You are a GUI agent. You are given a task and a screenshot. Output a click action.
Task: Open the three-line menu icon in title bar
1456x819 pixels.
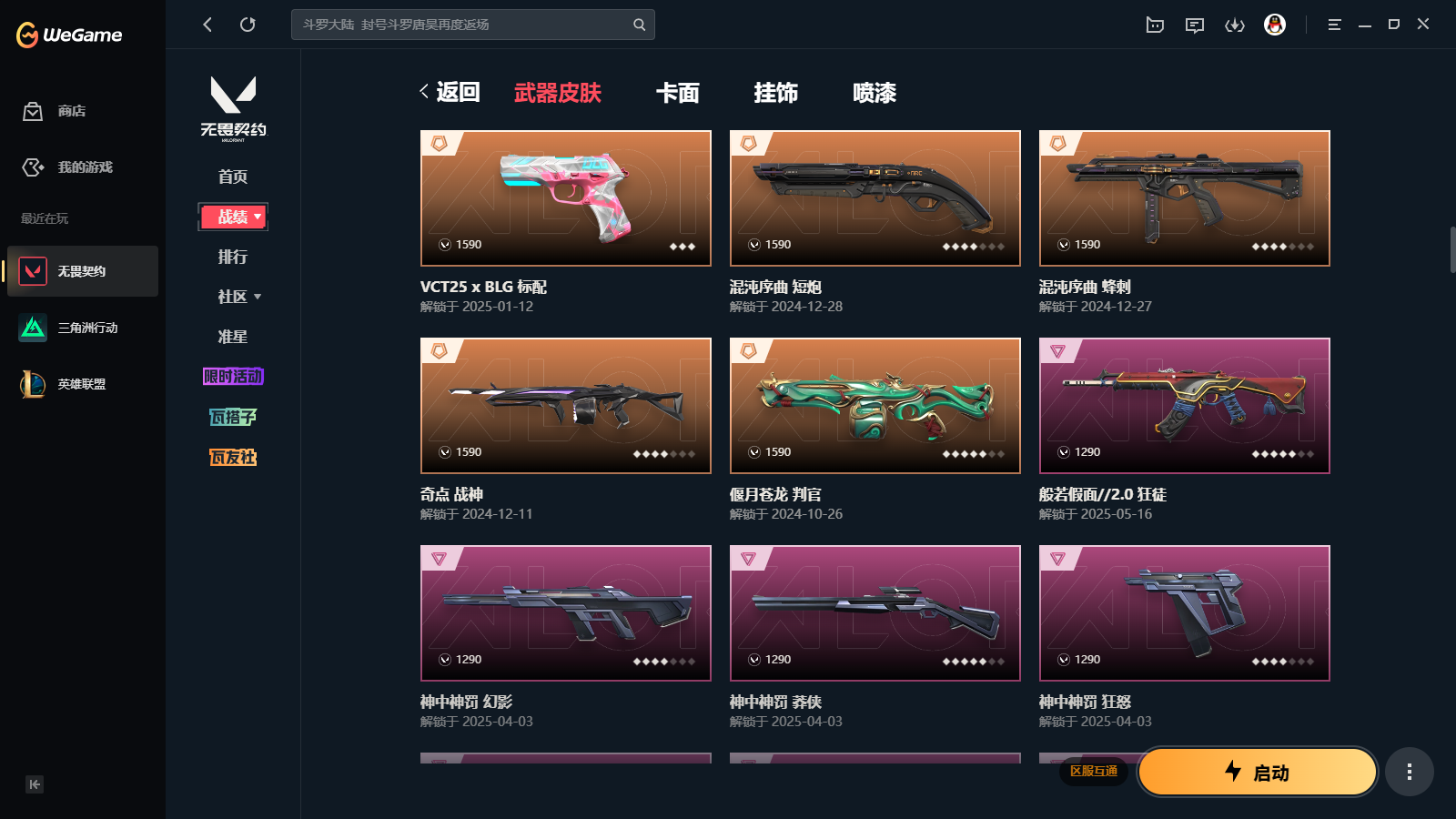[1334, 25]
